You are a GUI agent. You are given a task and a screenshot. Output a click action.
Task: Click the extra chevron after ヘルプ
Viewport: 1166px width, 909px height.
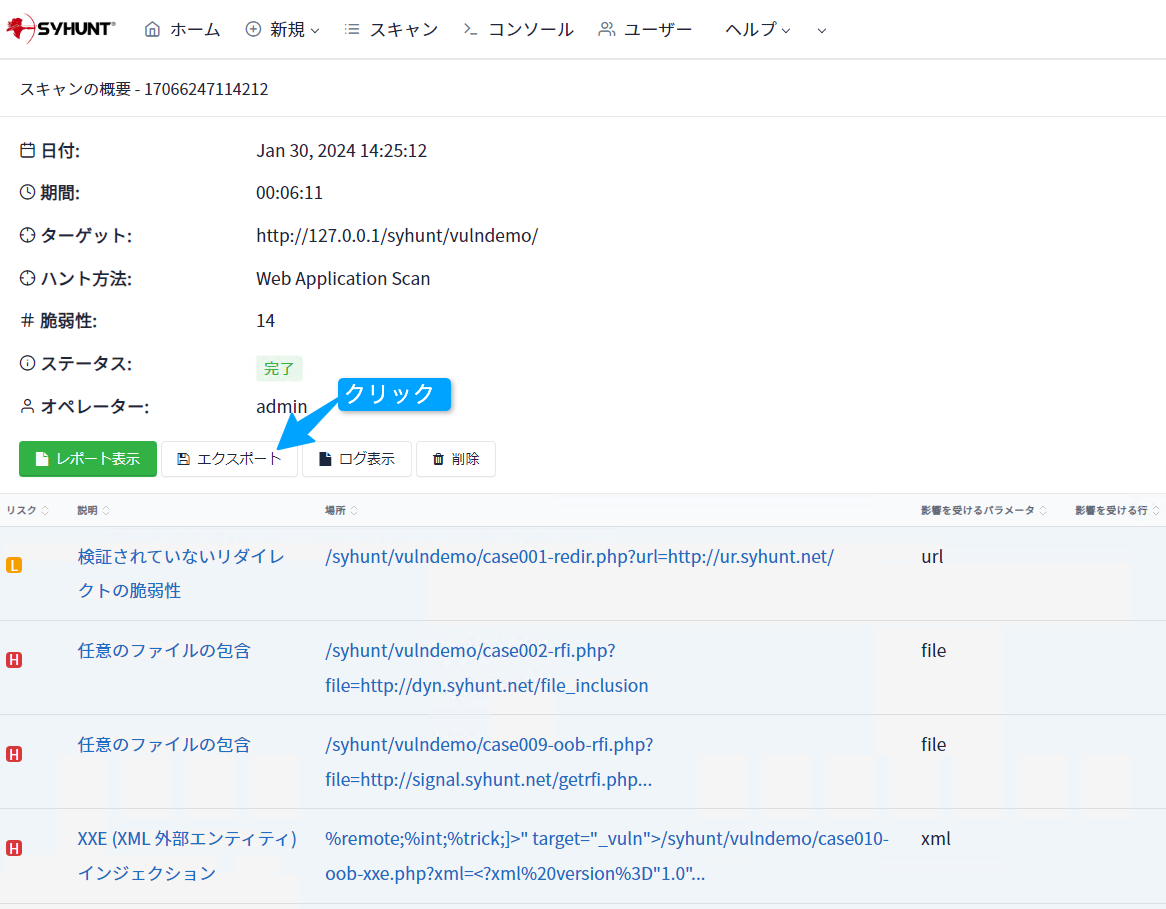(822, 30)
